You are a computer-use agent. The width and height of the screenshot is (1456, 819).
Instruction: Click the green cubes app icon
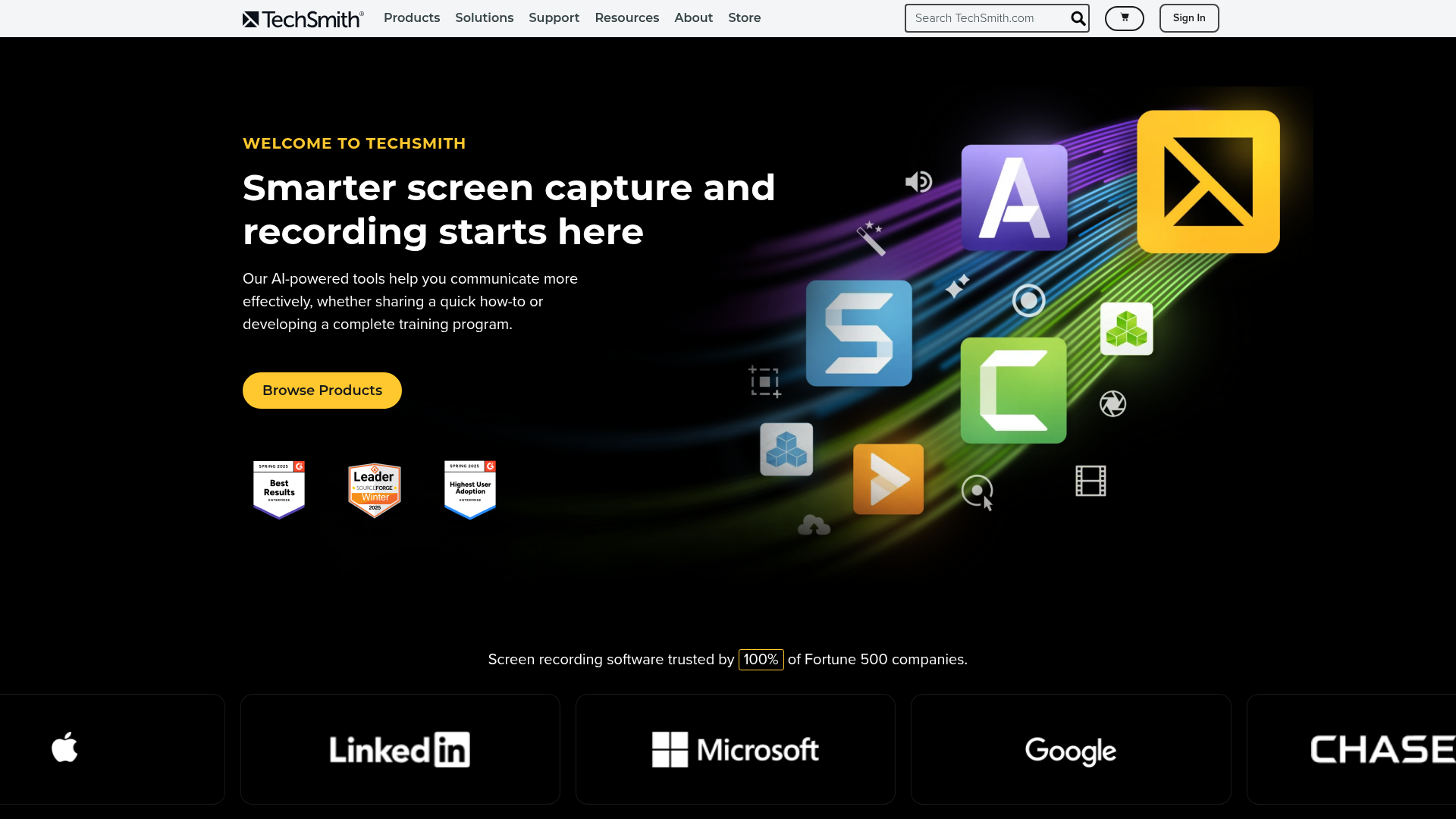1126,328
